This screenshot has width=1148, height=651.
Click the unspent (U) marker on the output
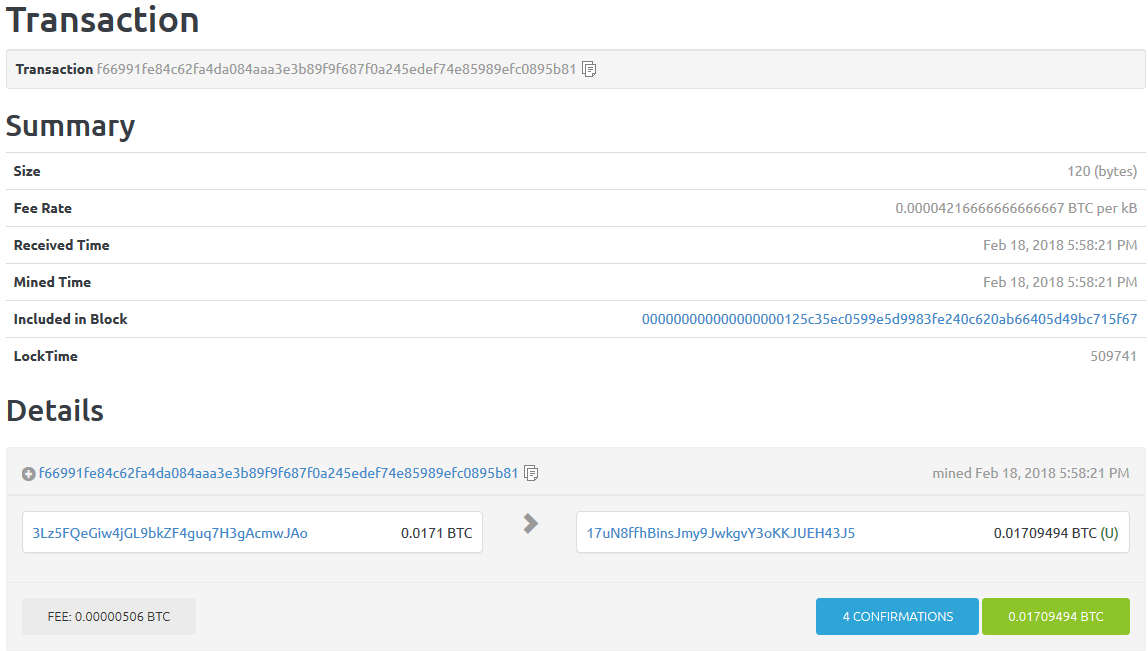point(1109,533)
